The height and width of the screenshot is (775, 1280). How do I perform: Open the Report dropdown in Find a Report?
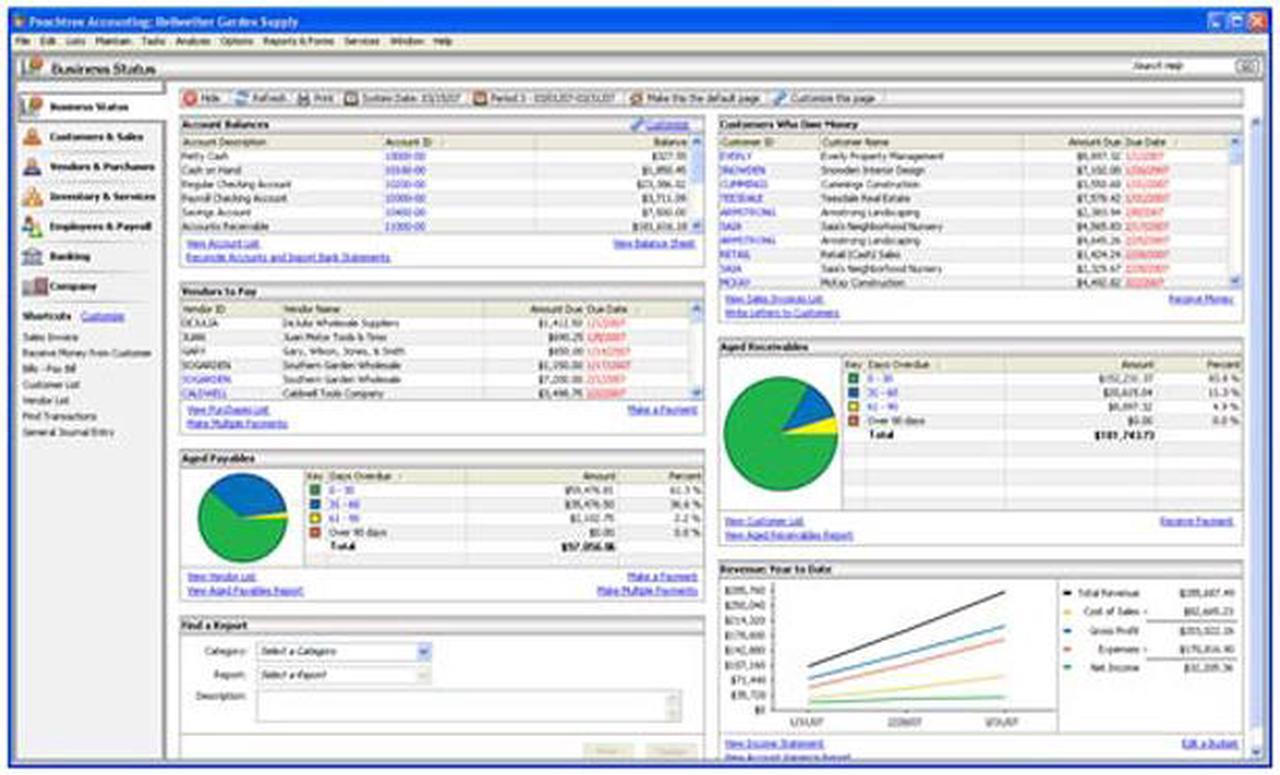(x=344, y=675)
